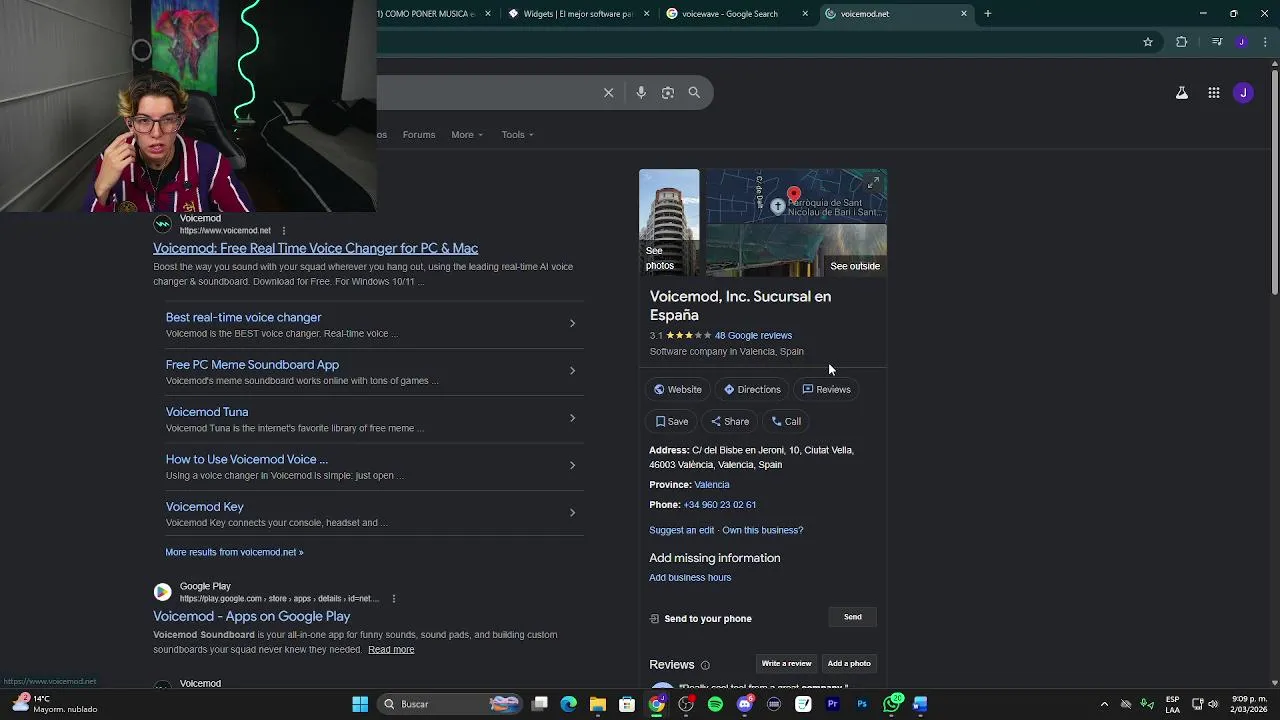Image resolution: width=1280 pixels, height=720 pixels.
Task: Clear the Google search box with X
Action: click(608, 92)
